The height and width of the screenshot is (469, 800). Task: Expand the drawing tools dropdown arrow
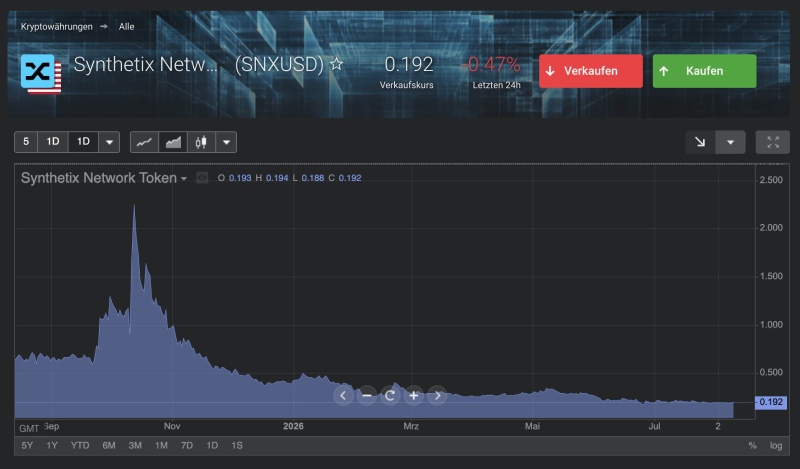(x=731, y=142)
